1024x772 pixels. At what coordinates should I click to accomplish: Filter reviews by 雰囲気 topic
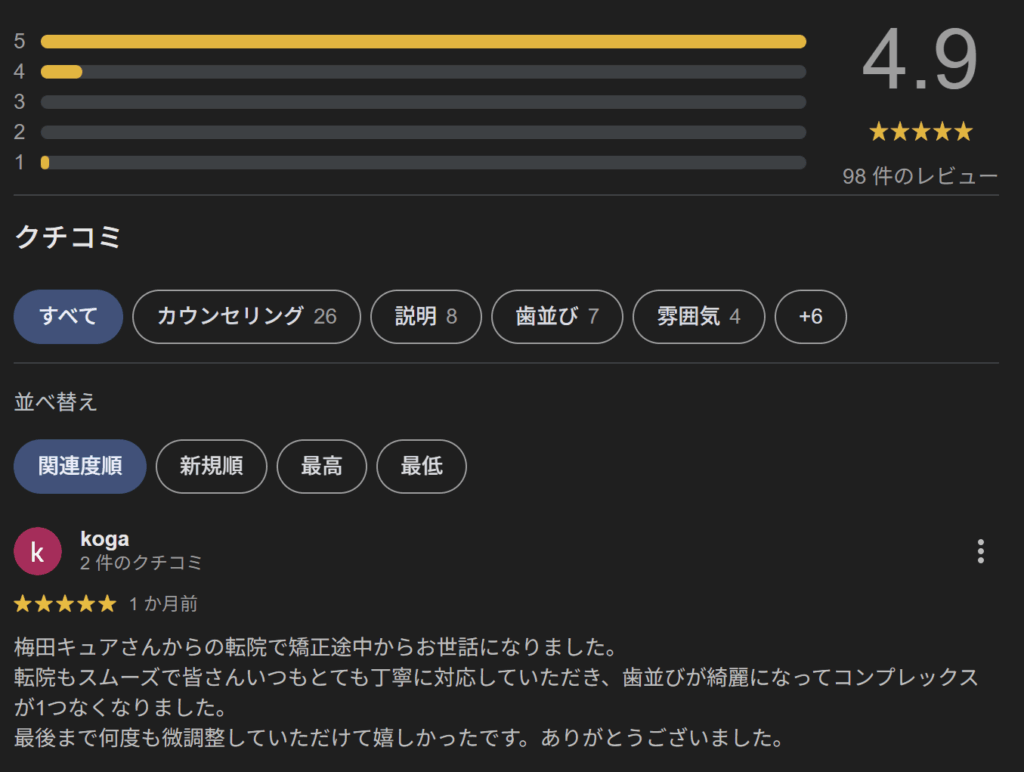tap(698, 317)
